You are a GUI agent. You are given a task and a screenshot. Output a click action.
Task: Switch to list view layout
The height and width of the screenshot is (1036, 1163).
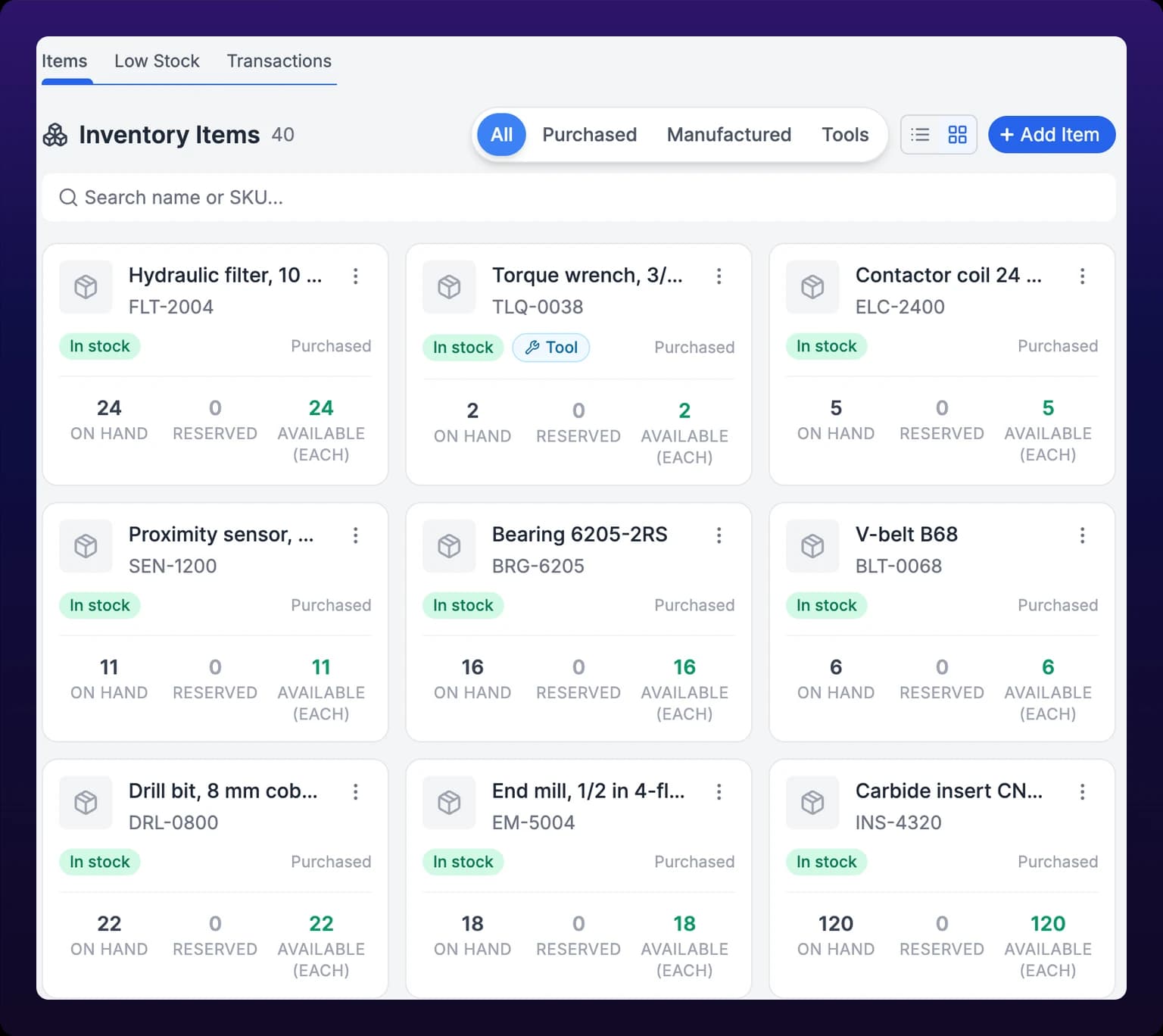[920, 135]
